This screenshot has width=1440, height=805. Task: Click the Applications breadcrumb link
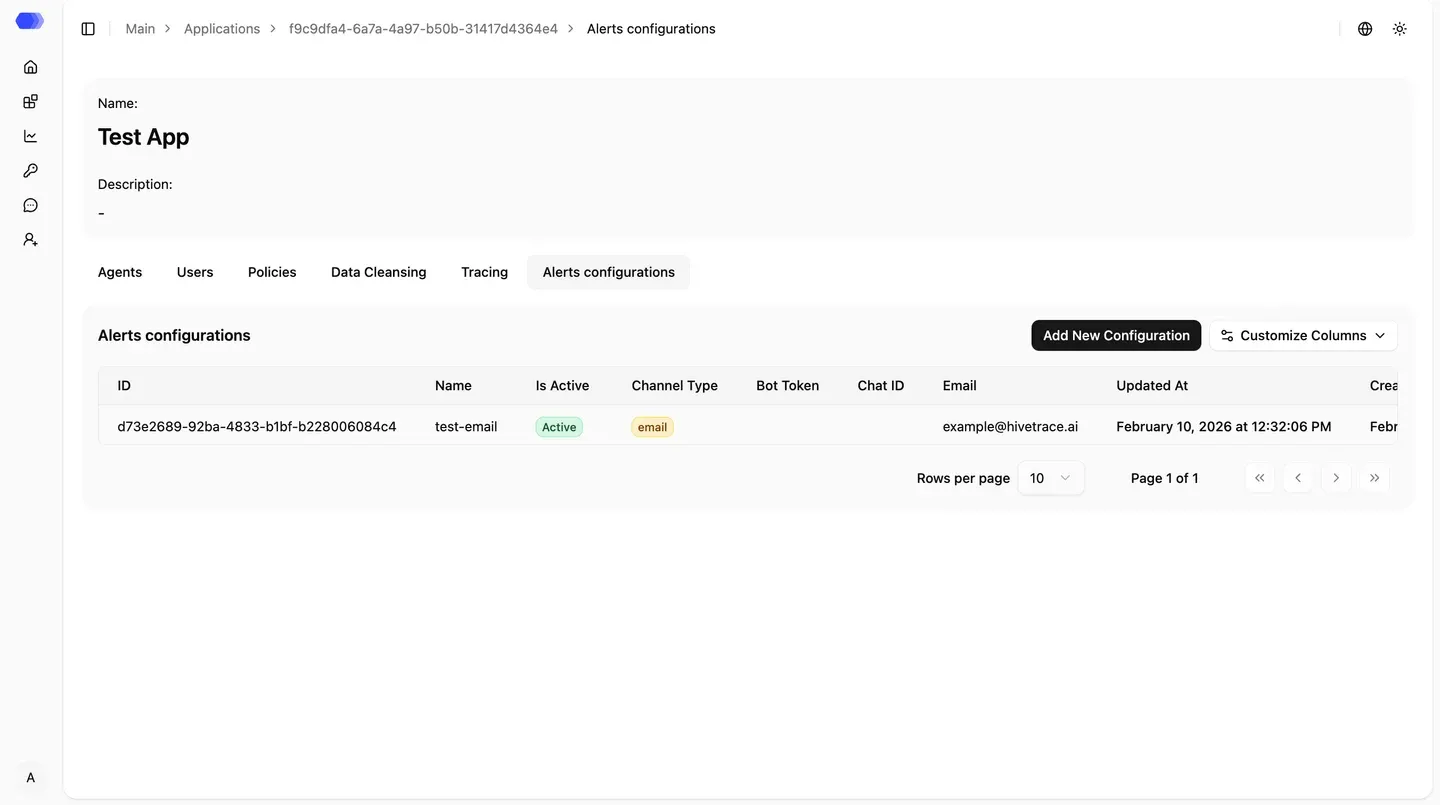pos(222,29)
